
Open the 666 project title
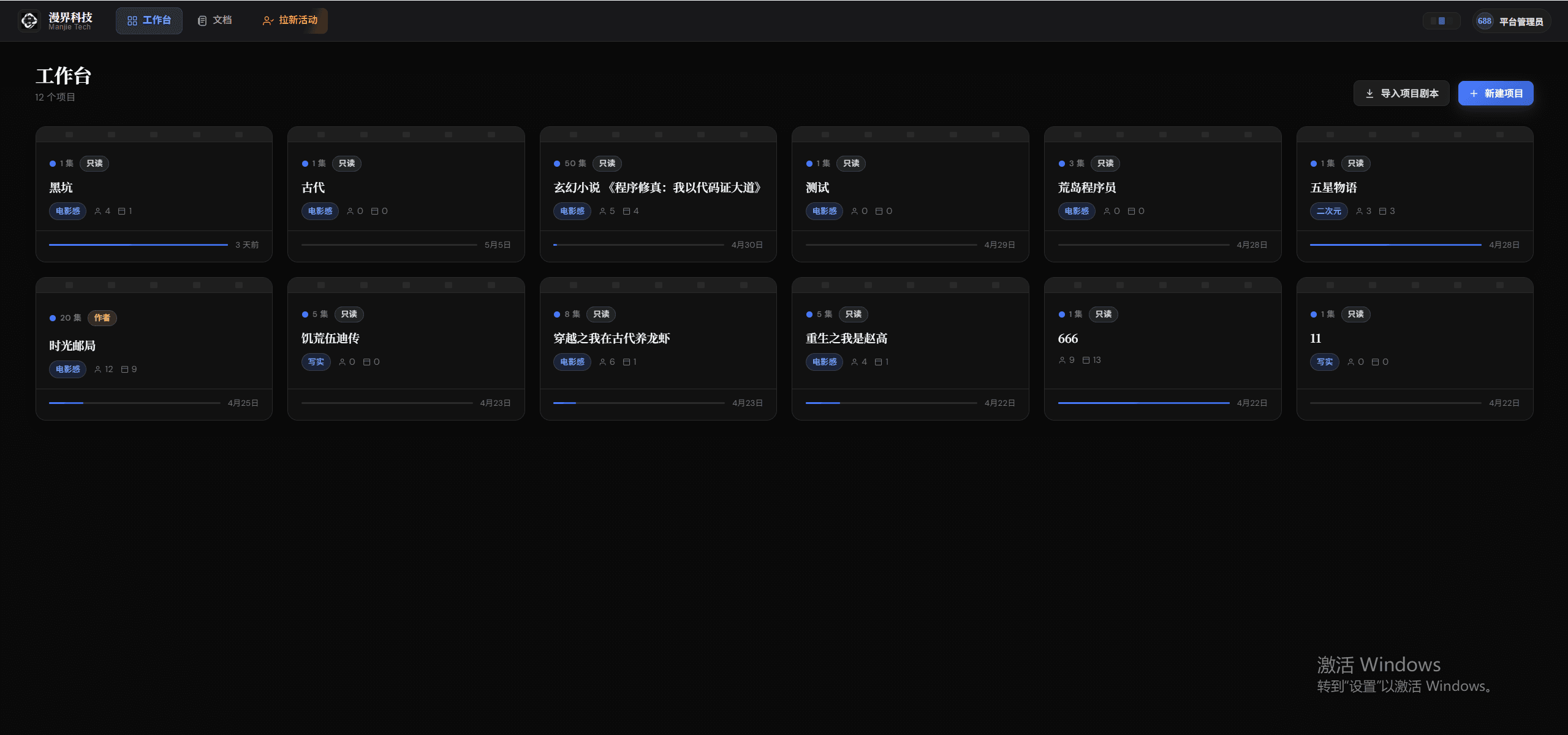pos(1068,339)
